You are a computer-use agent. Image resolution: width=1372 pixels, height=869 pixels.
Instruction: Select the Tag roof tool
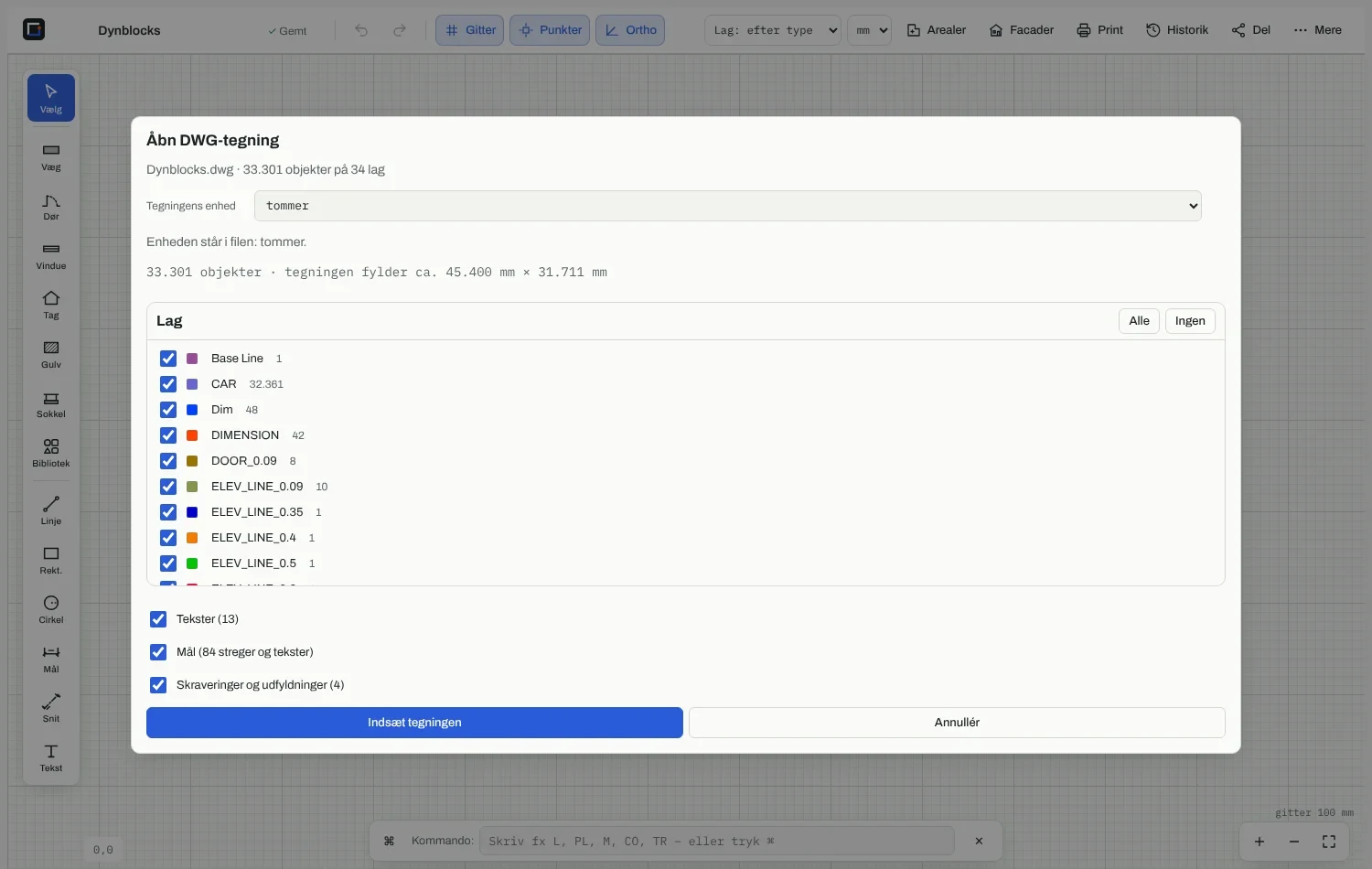click(51, 305)
